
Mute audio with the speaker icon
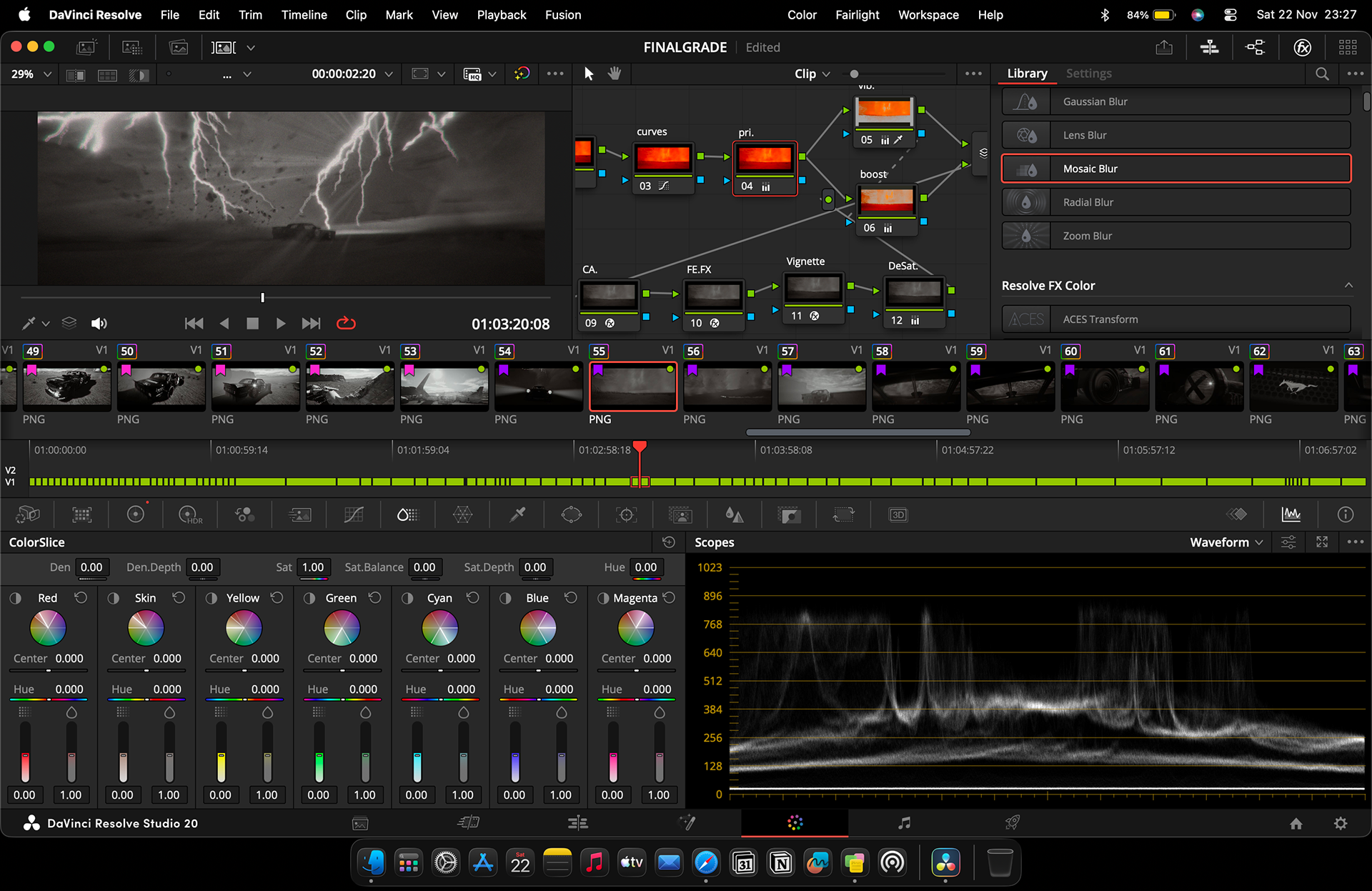99,324
